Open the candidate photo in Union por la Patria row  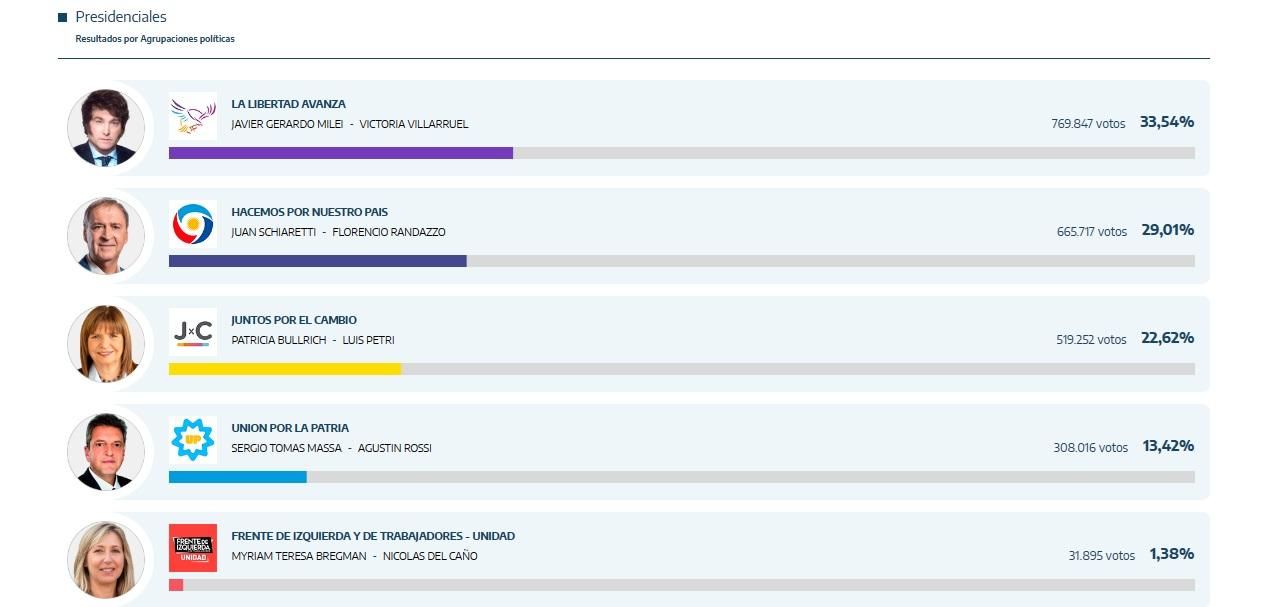(105, 451)
